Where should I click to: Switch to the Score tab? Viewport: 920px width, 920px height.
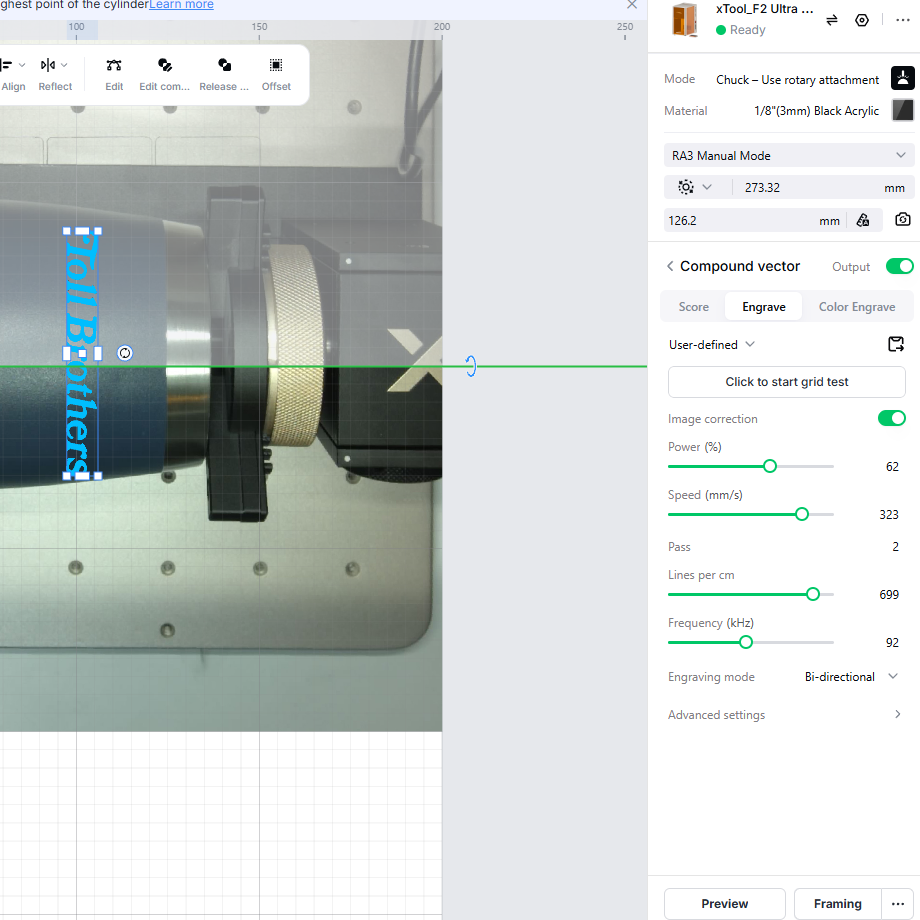[694, 307]
